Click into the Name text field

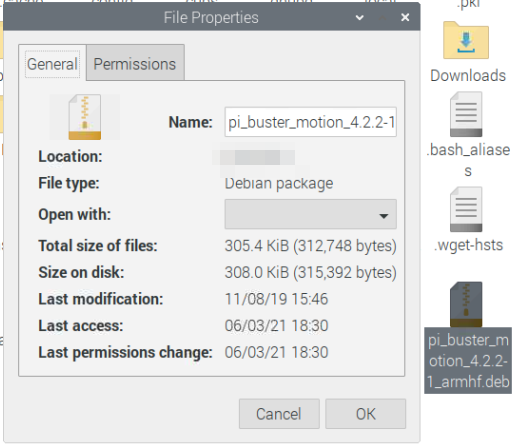coord(310,122)
